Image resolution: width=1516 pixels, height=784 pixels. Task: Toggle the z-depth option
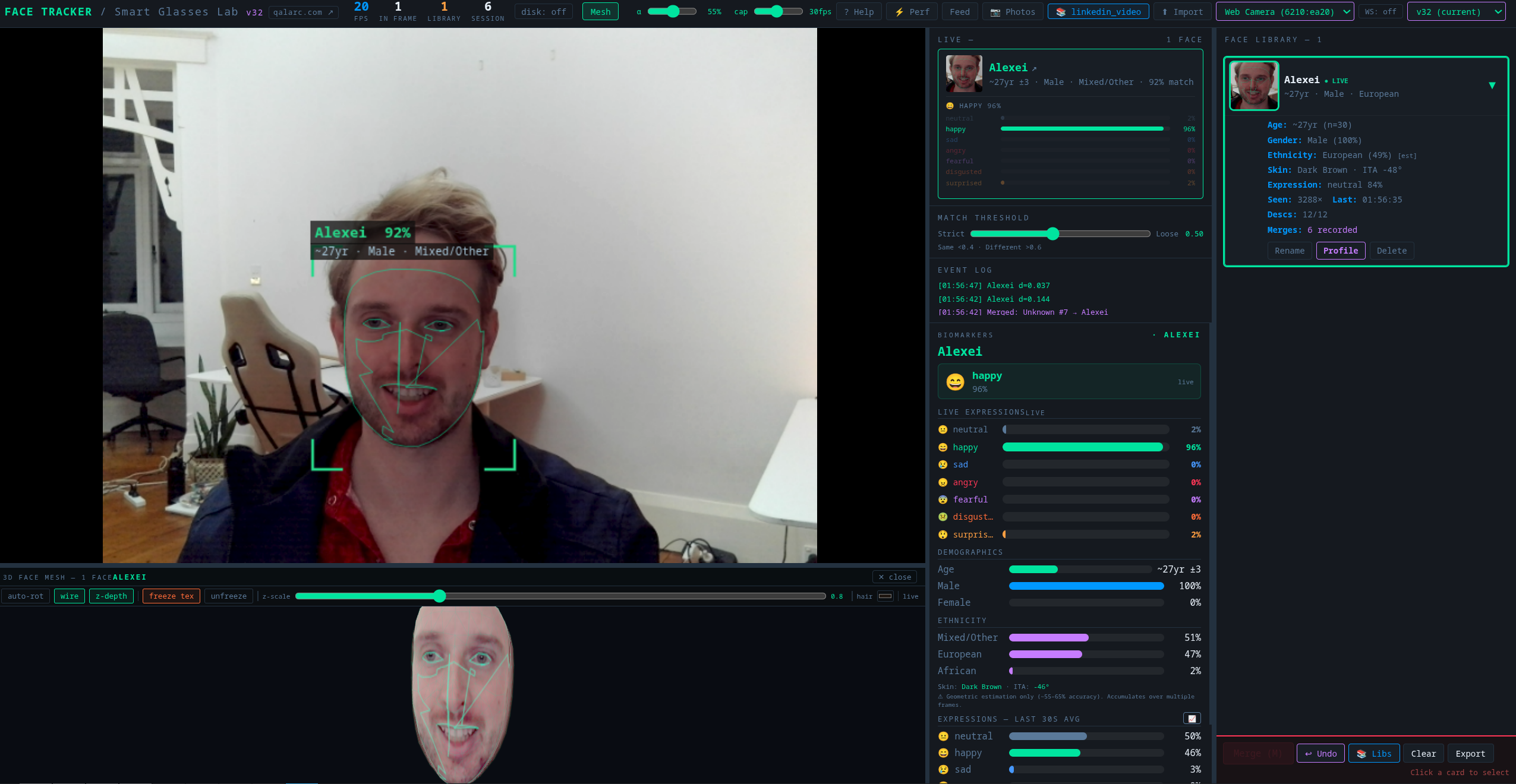(111, 596)
